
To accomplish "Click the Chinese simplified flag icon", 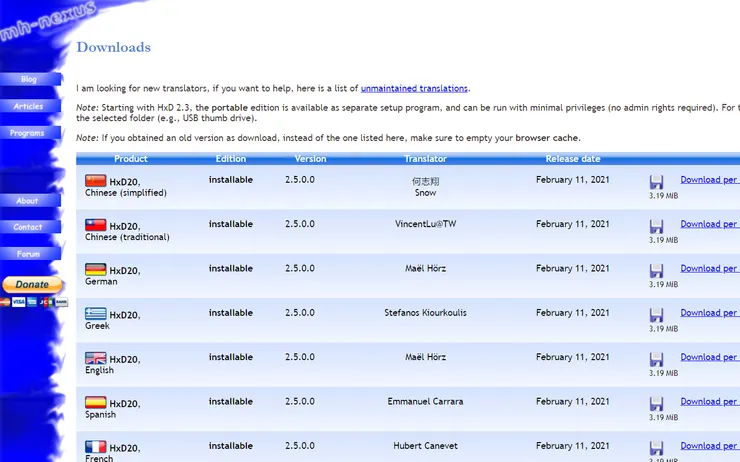I will coord(95,180).
